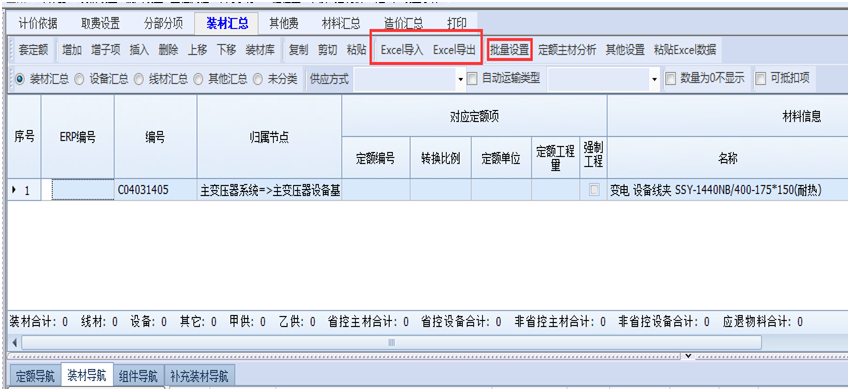The width and height of the screenshot is (850, 391).
Task: Select the 线材汇总 radio button
Action: [139, 79]
